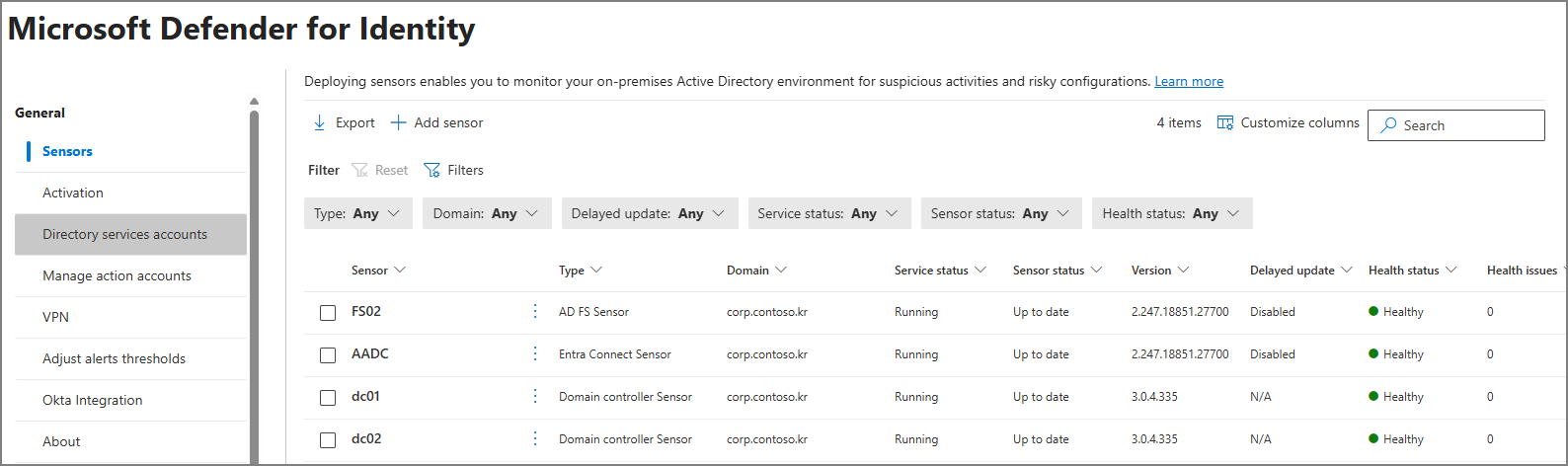Check the dc02 row checkbox

click(x=328, y=440)
